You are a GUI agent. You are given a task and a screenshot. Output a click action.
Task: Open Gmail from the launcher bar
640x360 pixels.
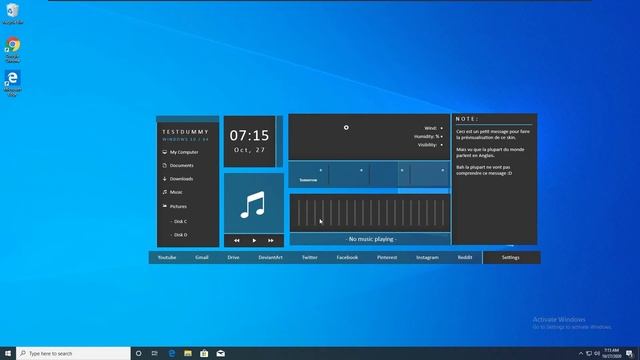point(202,258)
